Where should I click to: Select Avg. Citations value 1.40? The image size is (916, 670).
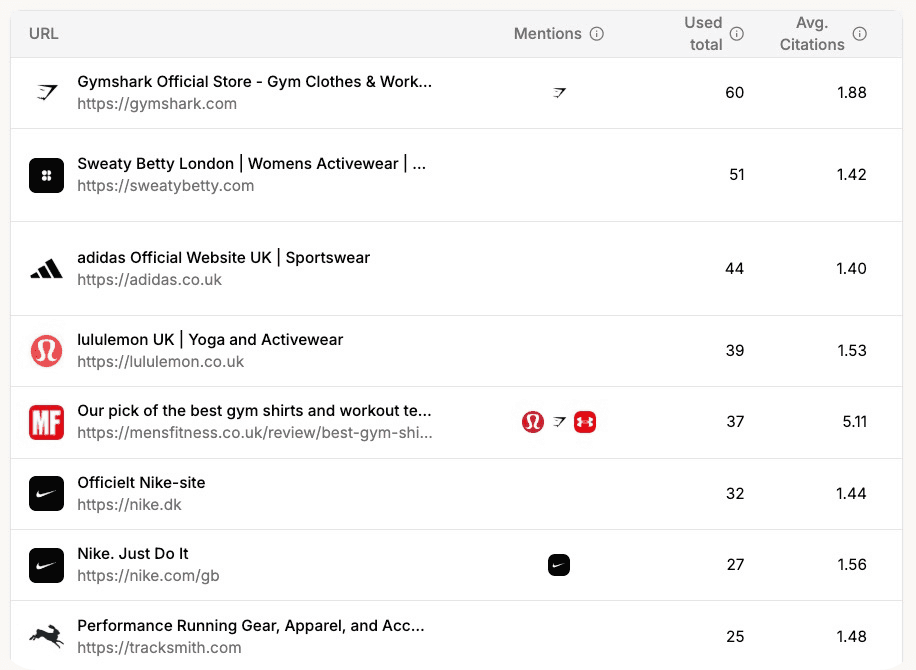[851, 269]
